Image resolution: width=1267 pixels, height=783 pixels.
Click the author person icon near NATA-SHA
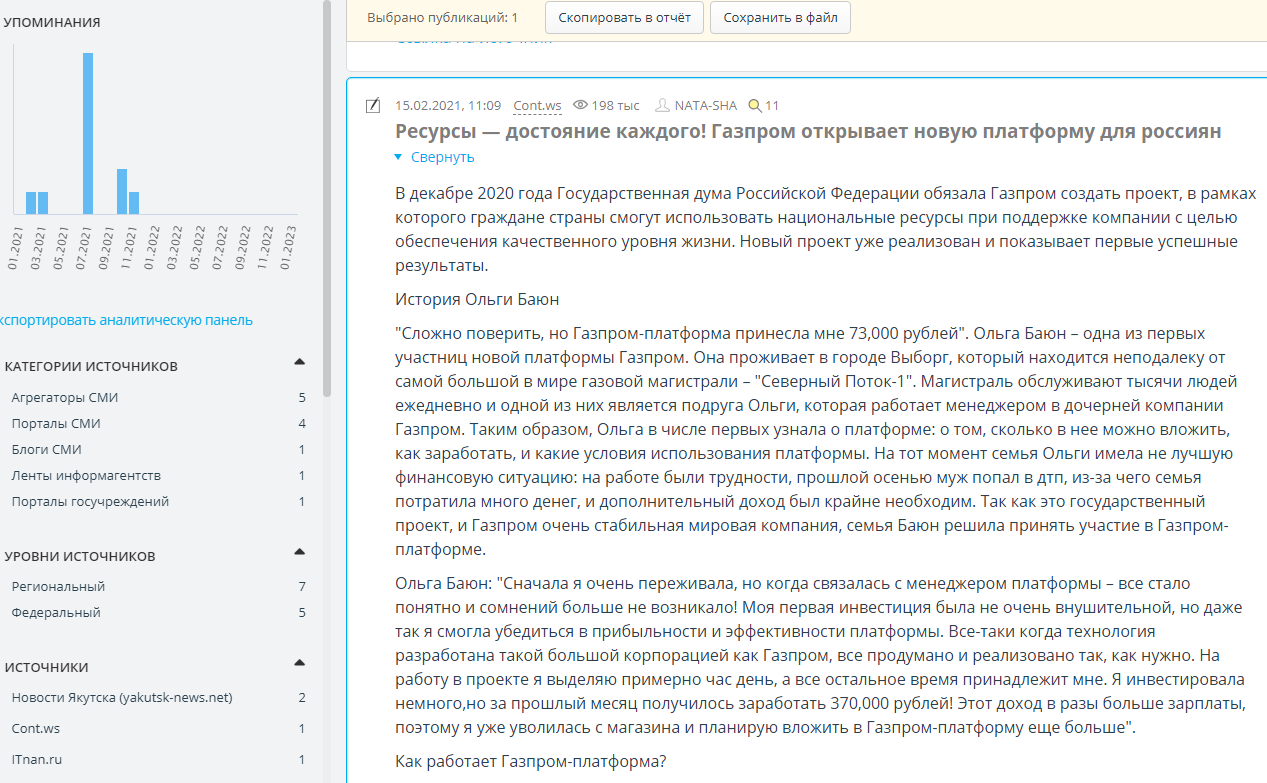[662, 105]
